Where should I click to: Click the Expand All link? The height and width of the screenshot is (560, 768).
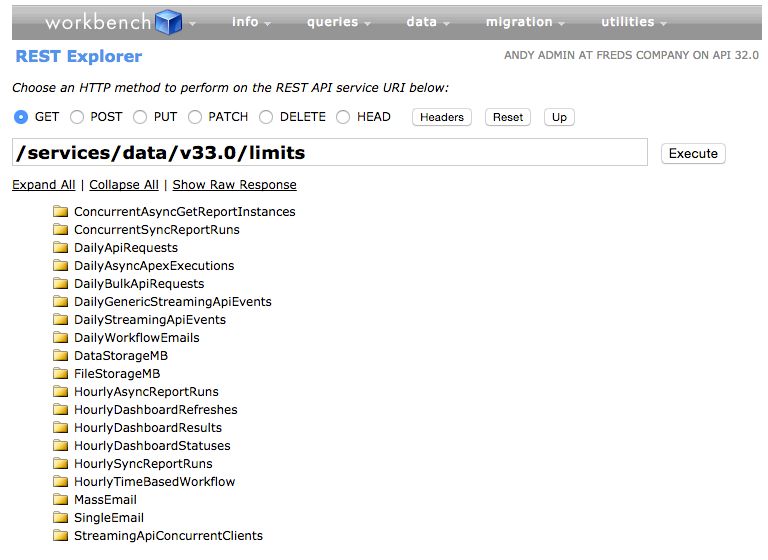click(x=44, y=185)
